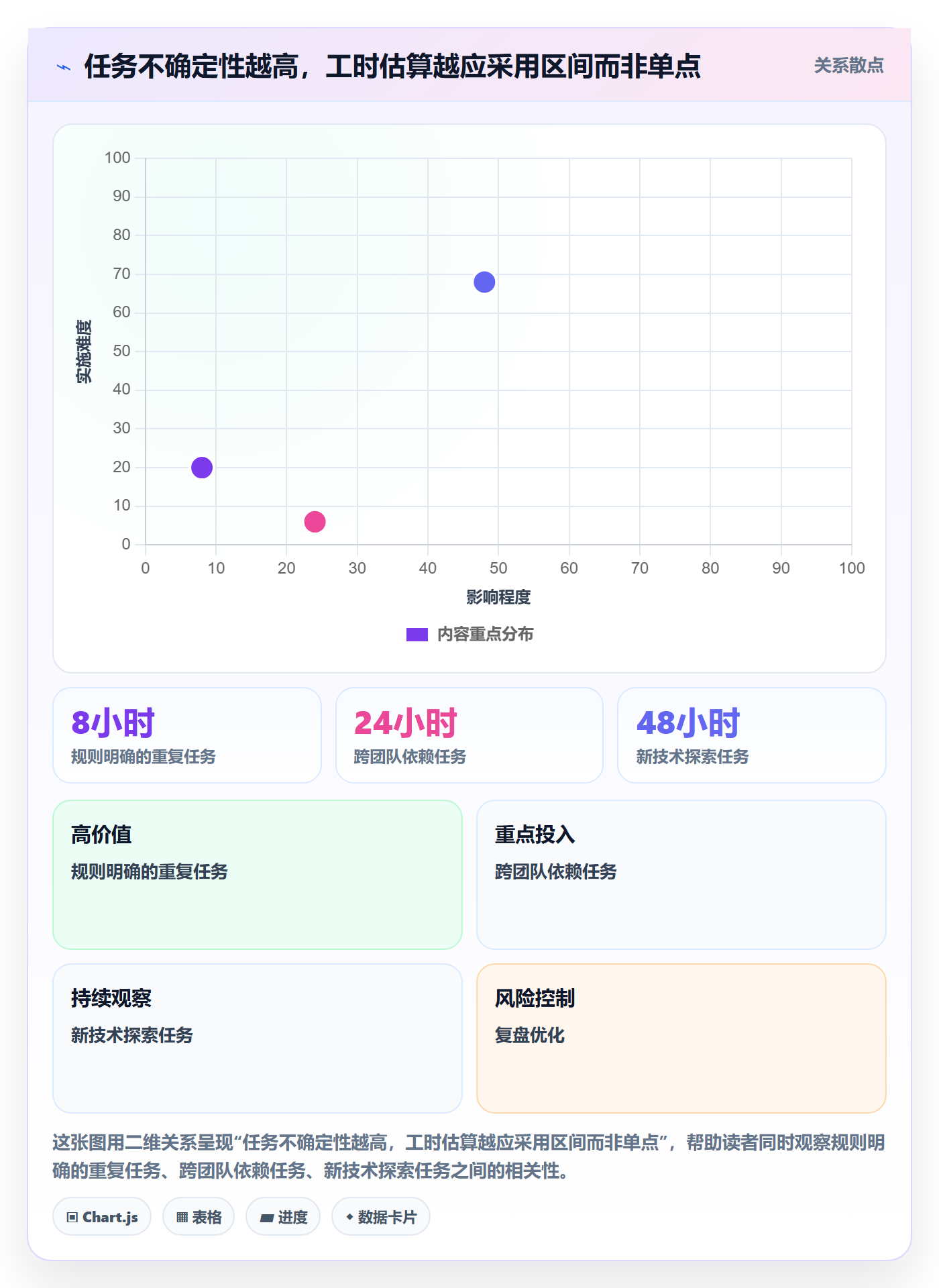Click 跨团队依赖任务 under the 24小时 value
This screenshot has width=939, height=1288.
[x=410, y=757]
